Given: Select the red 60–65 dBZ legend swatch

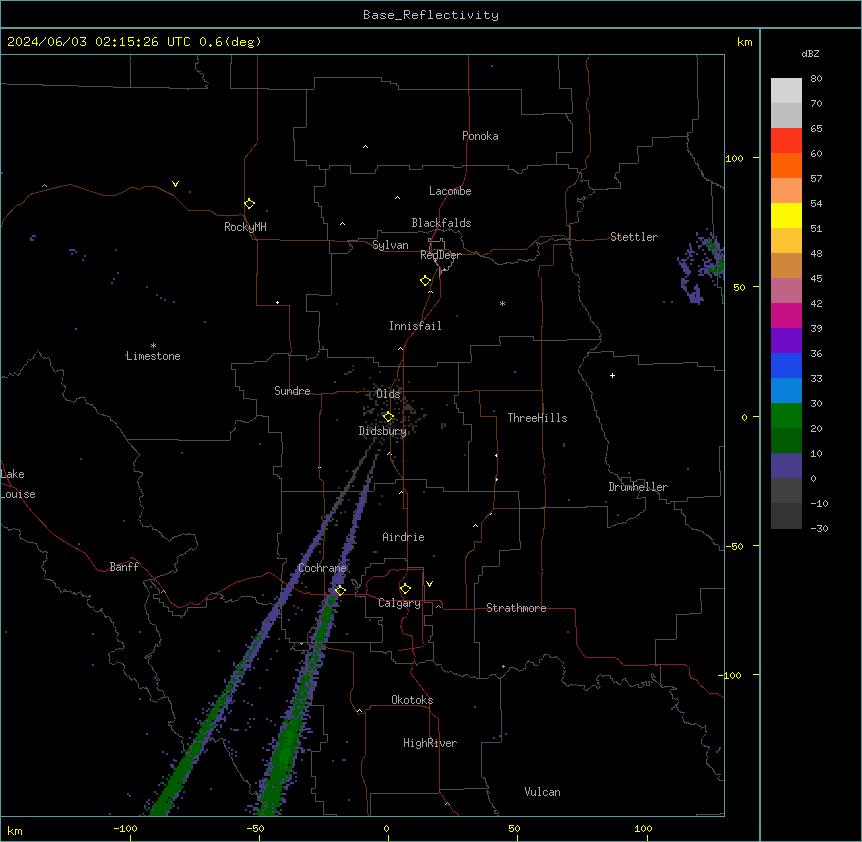Looking at the screenshot, I should click(x=786, y=141).
